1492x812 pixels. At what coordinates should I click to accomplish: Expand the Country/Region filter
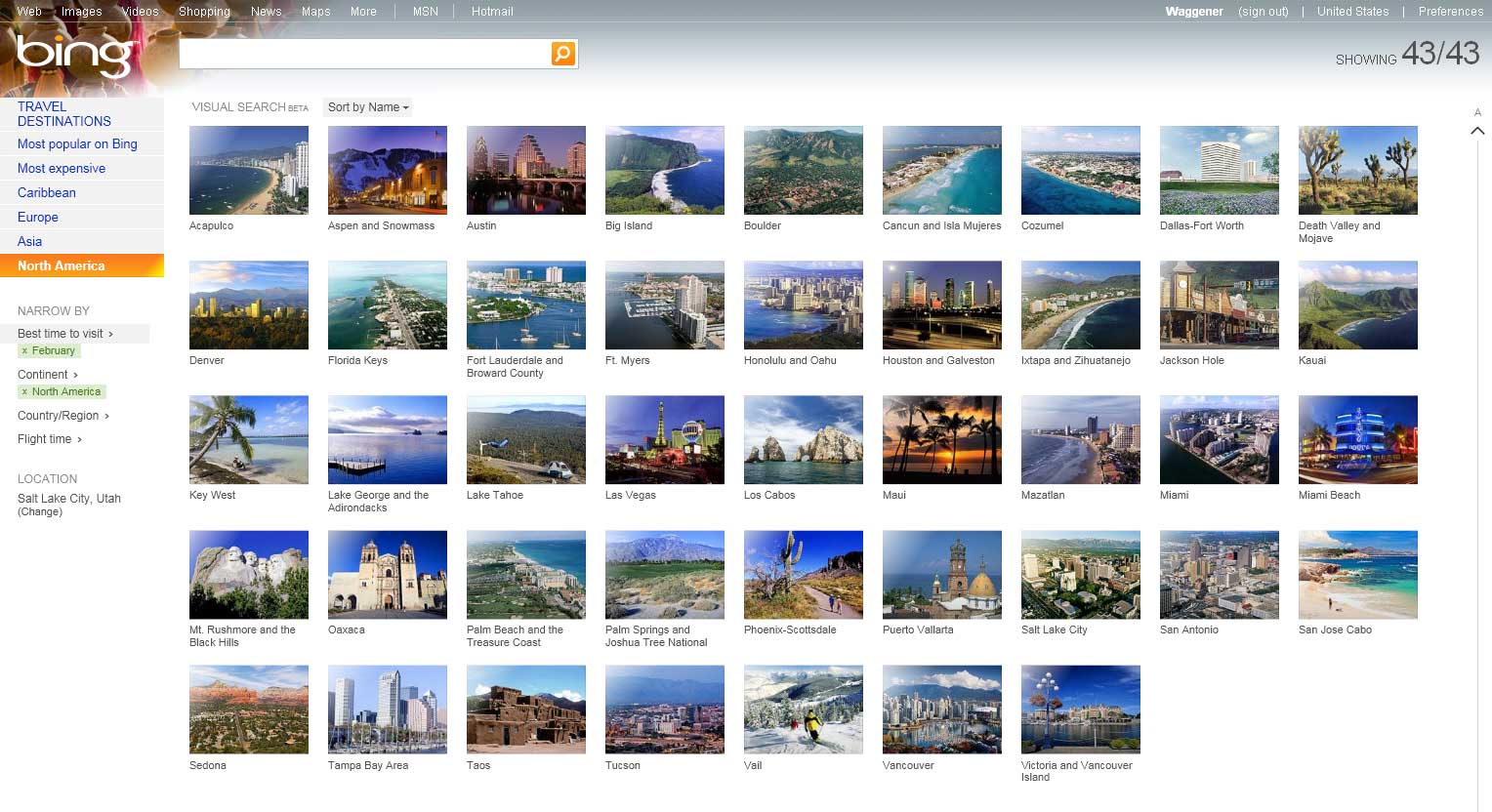(59, 415)
